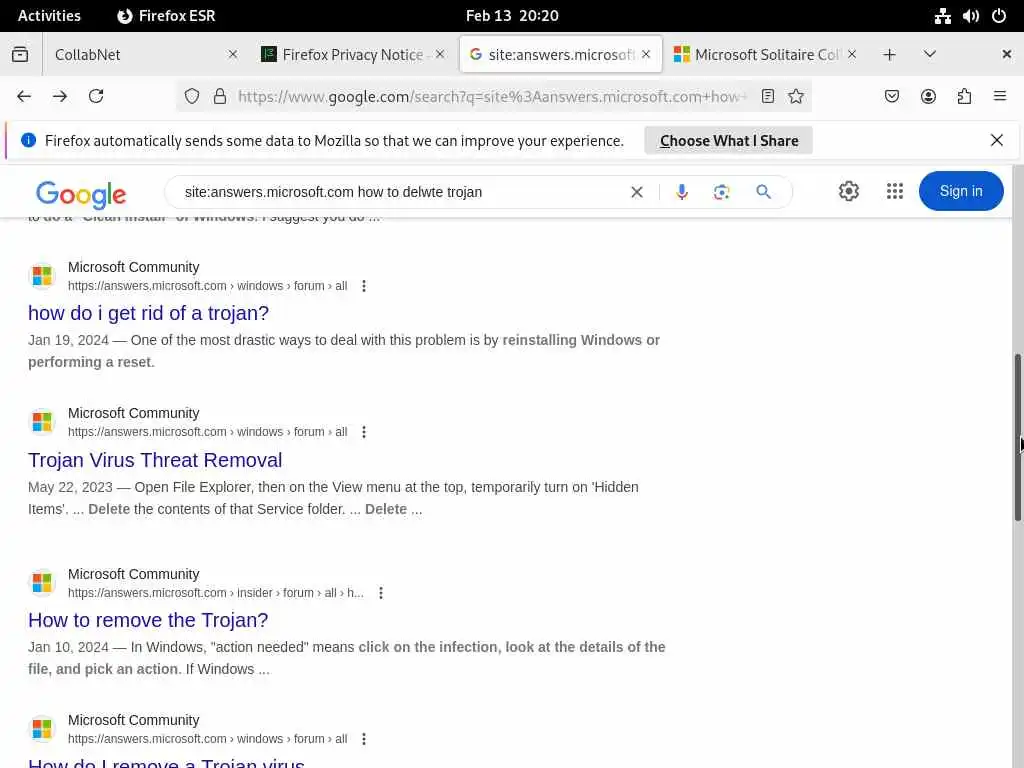The width and height of the screenshot is (1024, 768).
Task: Click the page vertical scrollbar thumb
Action: 1017,438
